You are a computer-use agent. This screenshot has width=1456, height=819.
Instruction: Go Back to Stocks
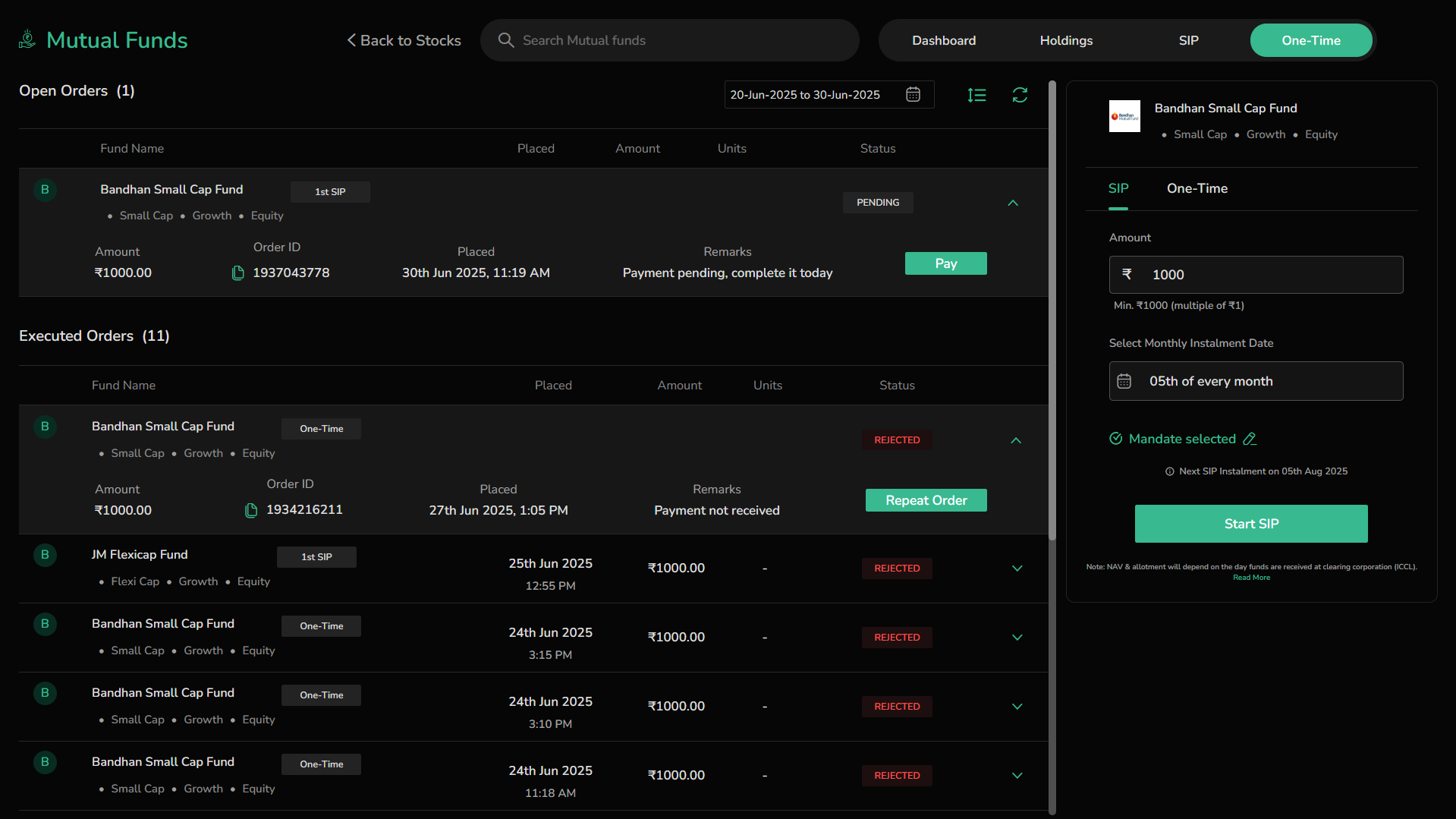tap(404, 40)
